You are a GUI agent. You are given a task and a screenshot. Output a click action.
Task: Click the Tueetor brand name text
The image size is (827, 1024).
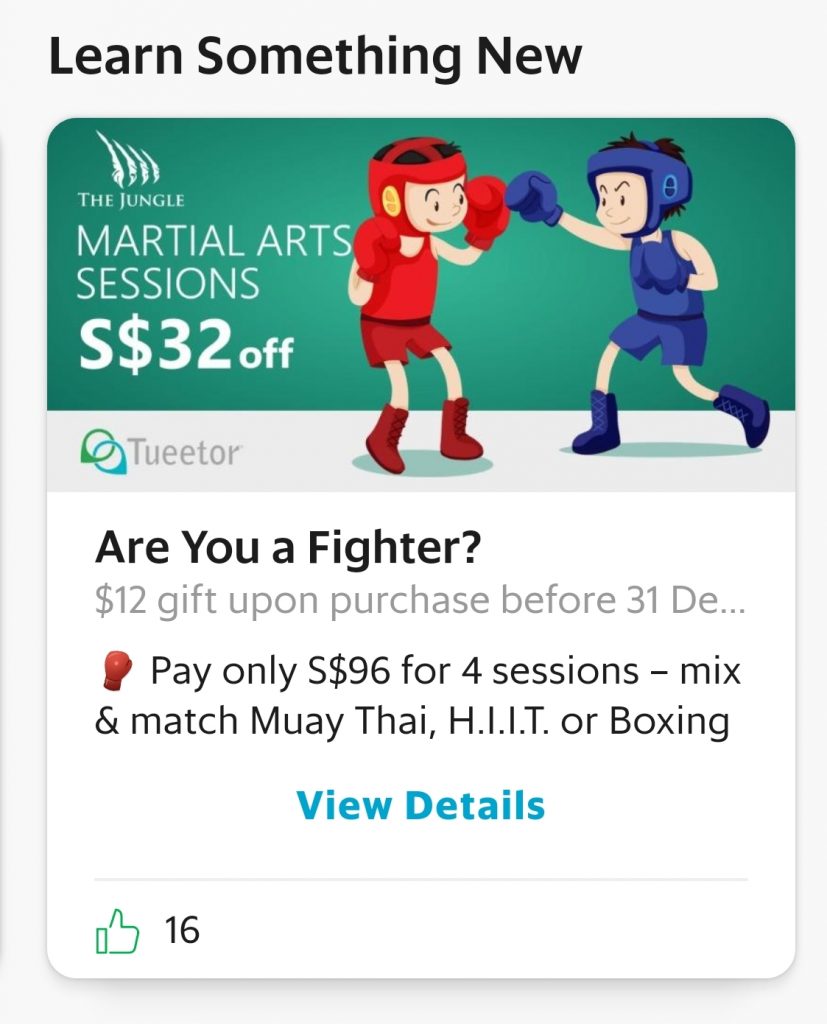click(x=186, y=453)
